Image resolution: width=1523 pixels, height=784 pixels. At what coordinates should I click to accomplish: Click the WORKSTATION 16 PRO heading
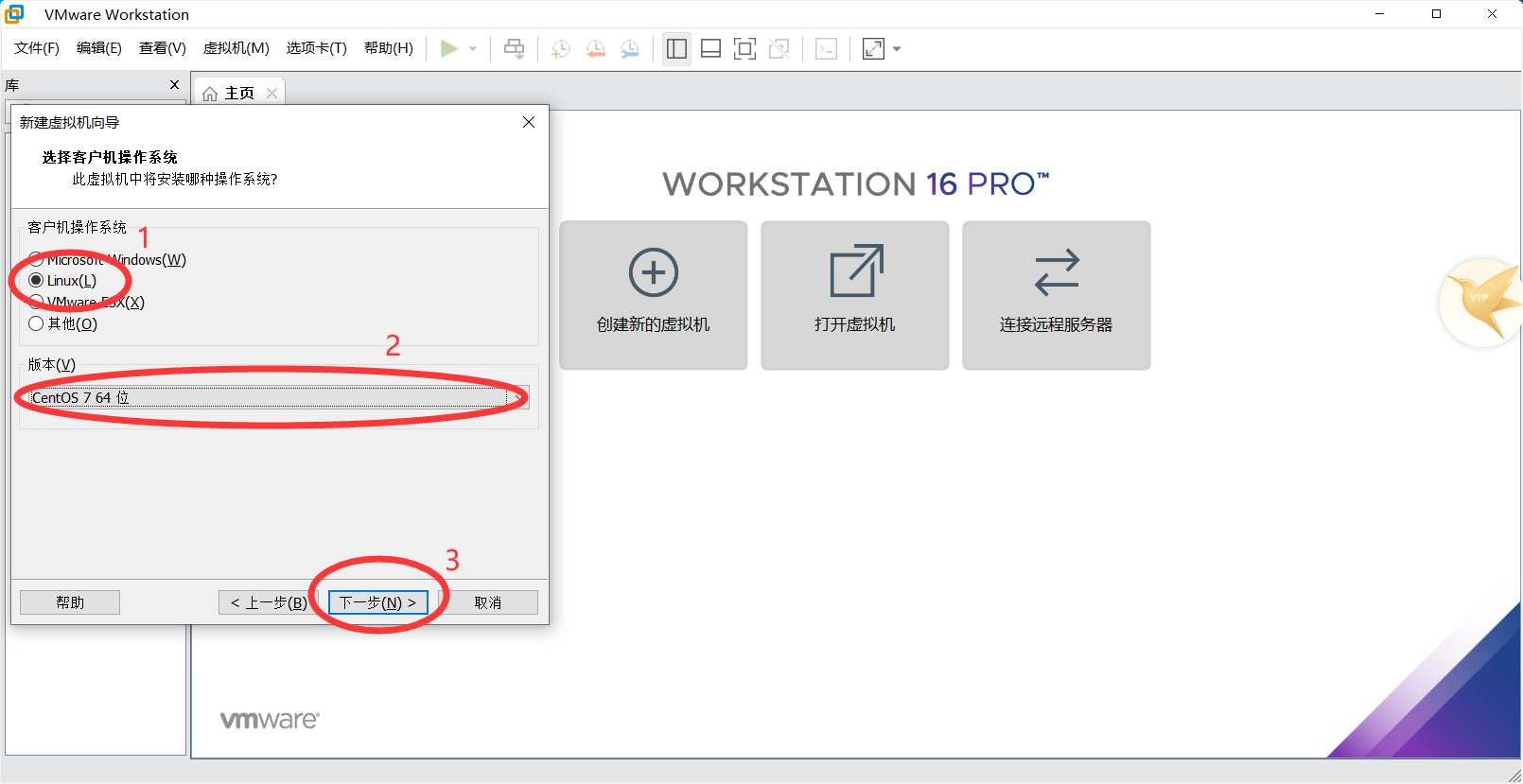point(856,183)
